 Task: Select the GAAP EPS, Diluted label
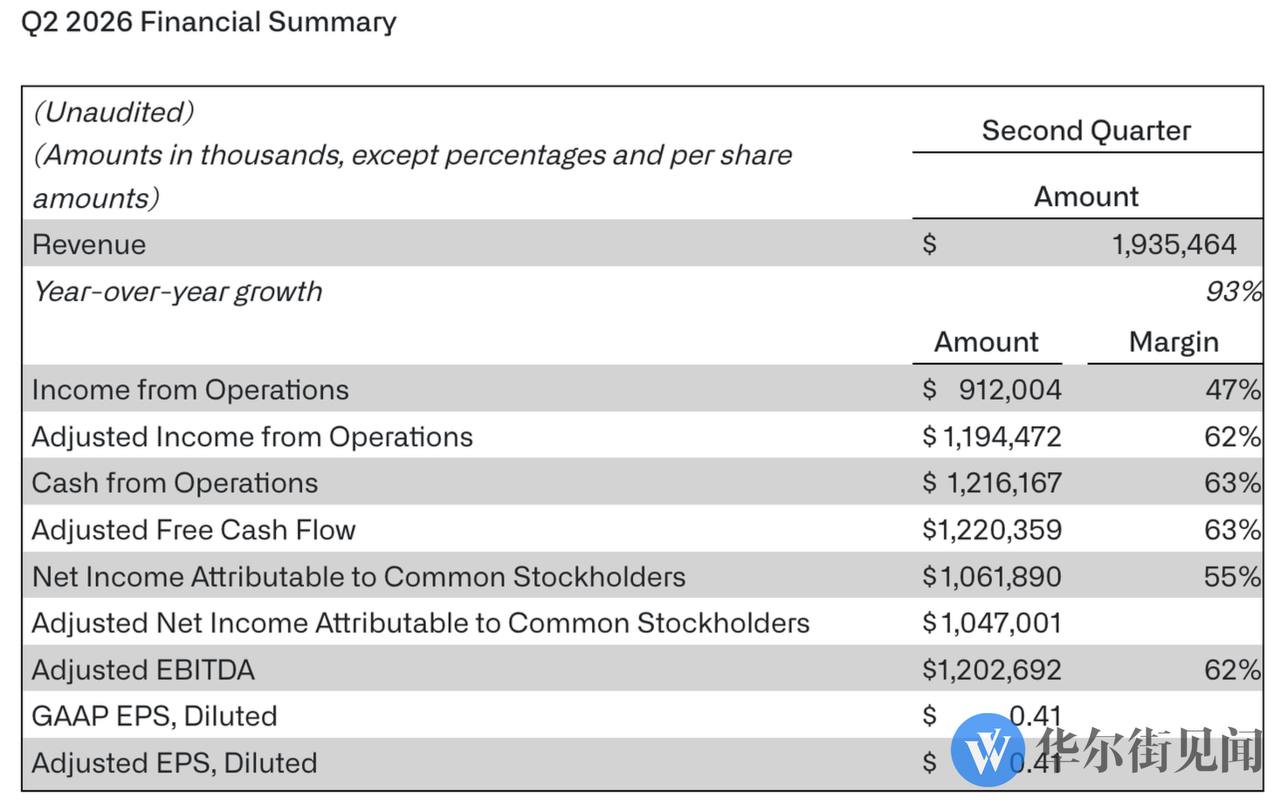[155, 716]
